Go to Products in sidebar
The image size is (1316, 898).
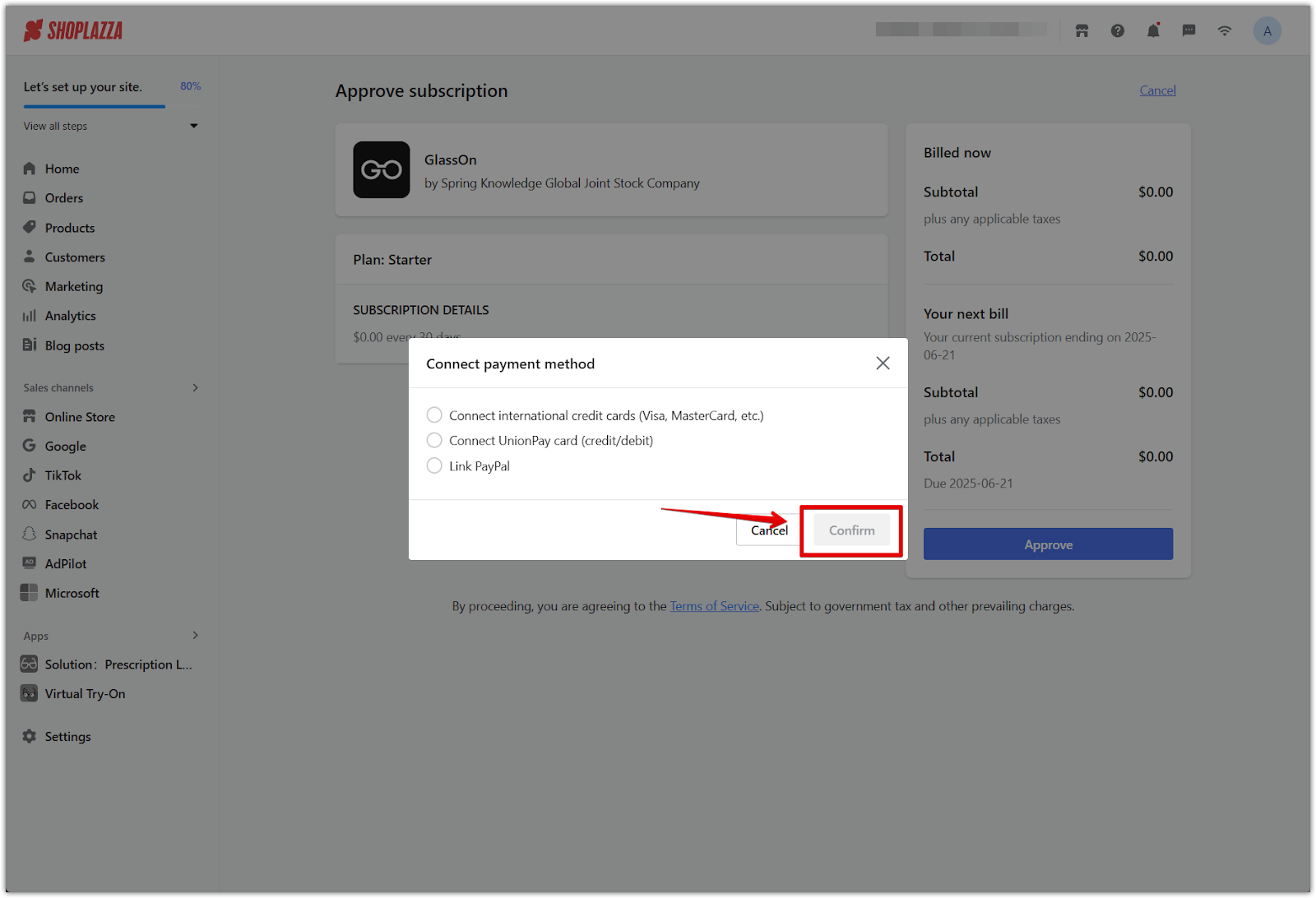70,228
